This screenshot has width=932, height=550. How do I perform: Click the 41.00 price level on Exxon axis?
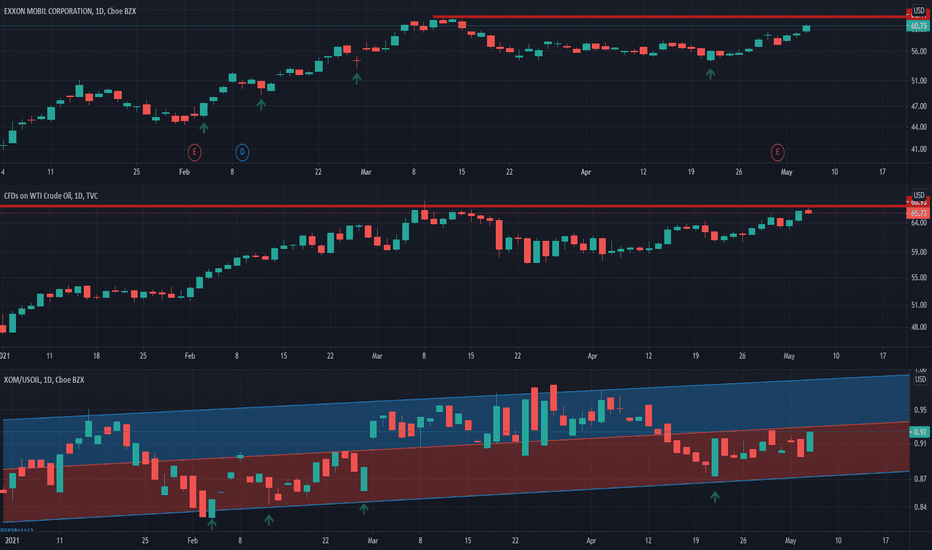919,149
